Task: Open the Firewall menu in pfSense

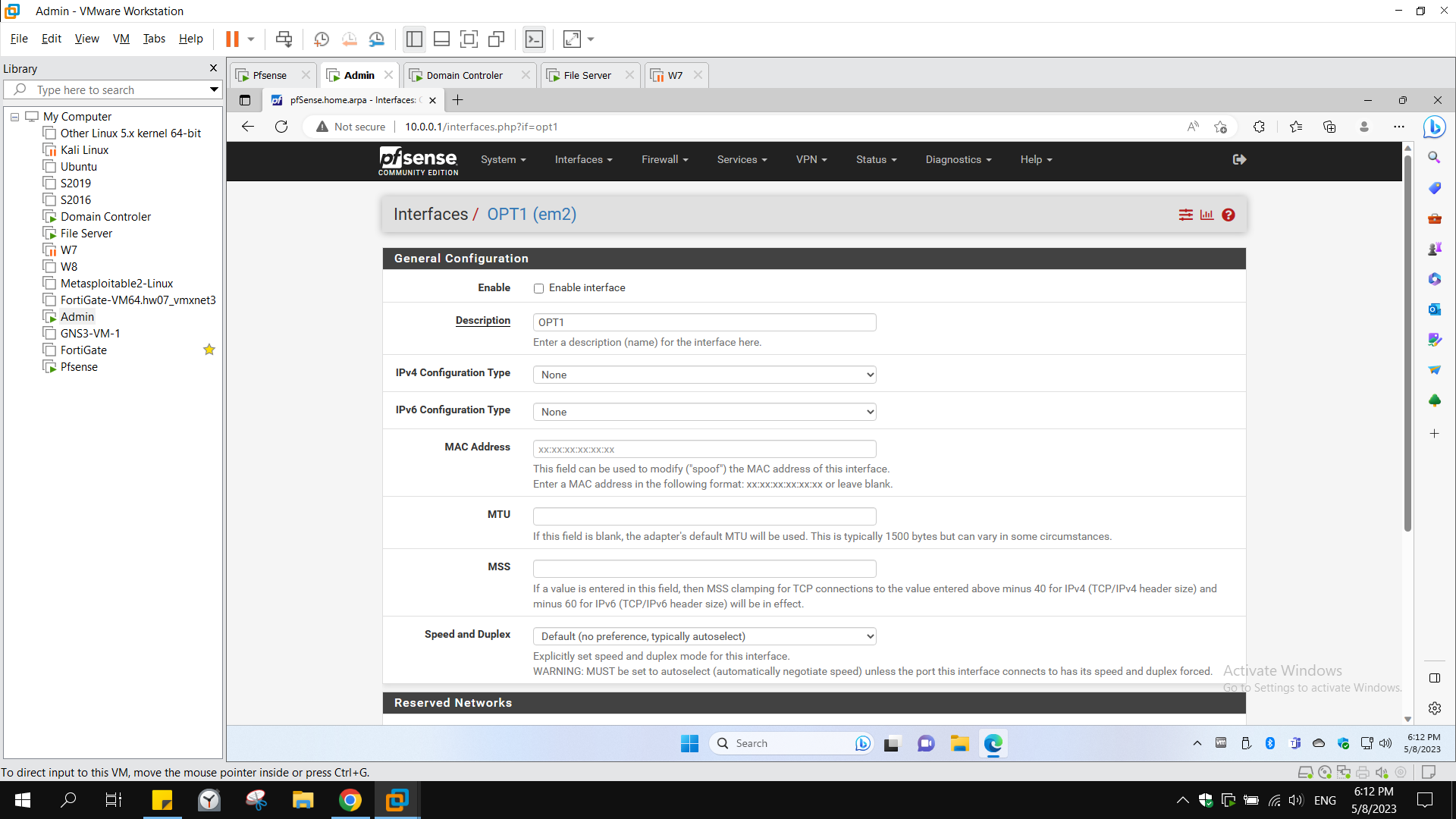Action: point(664,159)
